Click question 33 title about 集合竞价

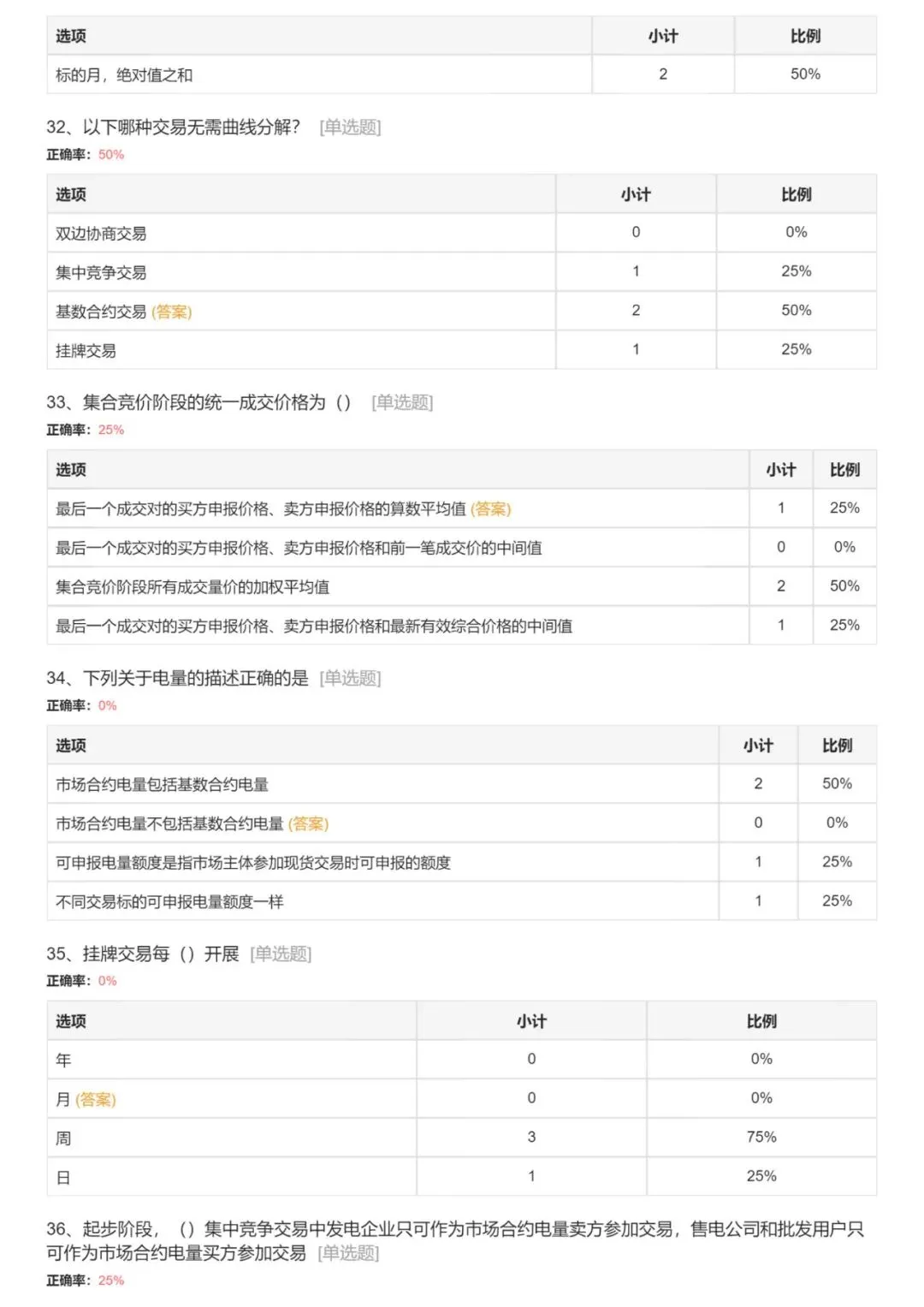(x=198, y=402)
